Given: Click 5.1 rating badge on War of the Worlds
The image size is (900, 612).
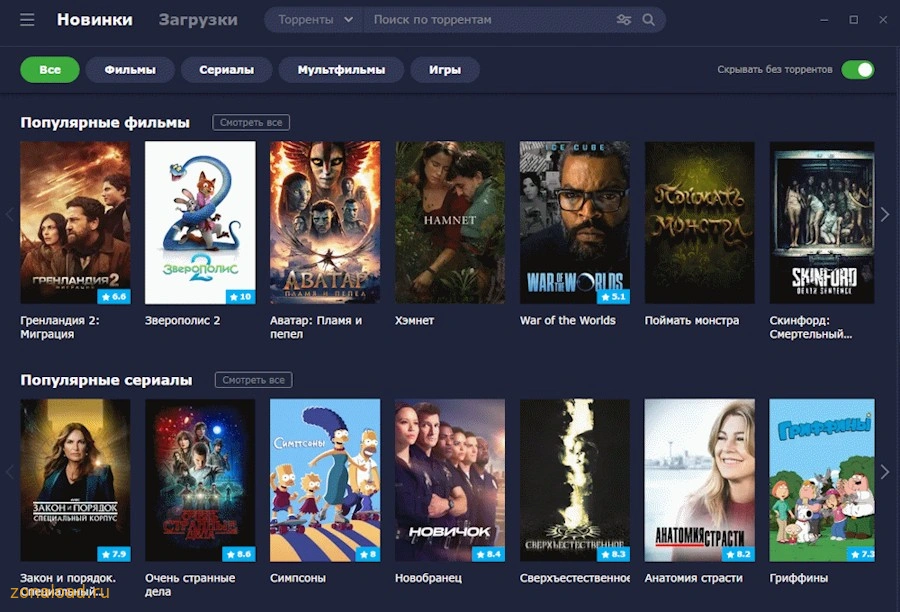Looking at the screenshot, I should (x=614, y=296).
